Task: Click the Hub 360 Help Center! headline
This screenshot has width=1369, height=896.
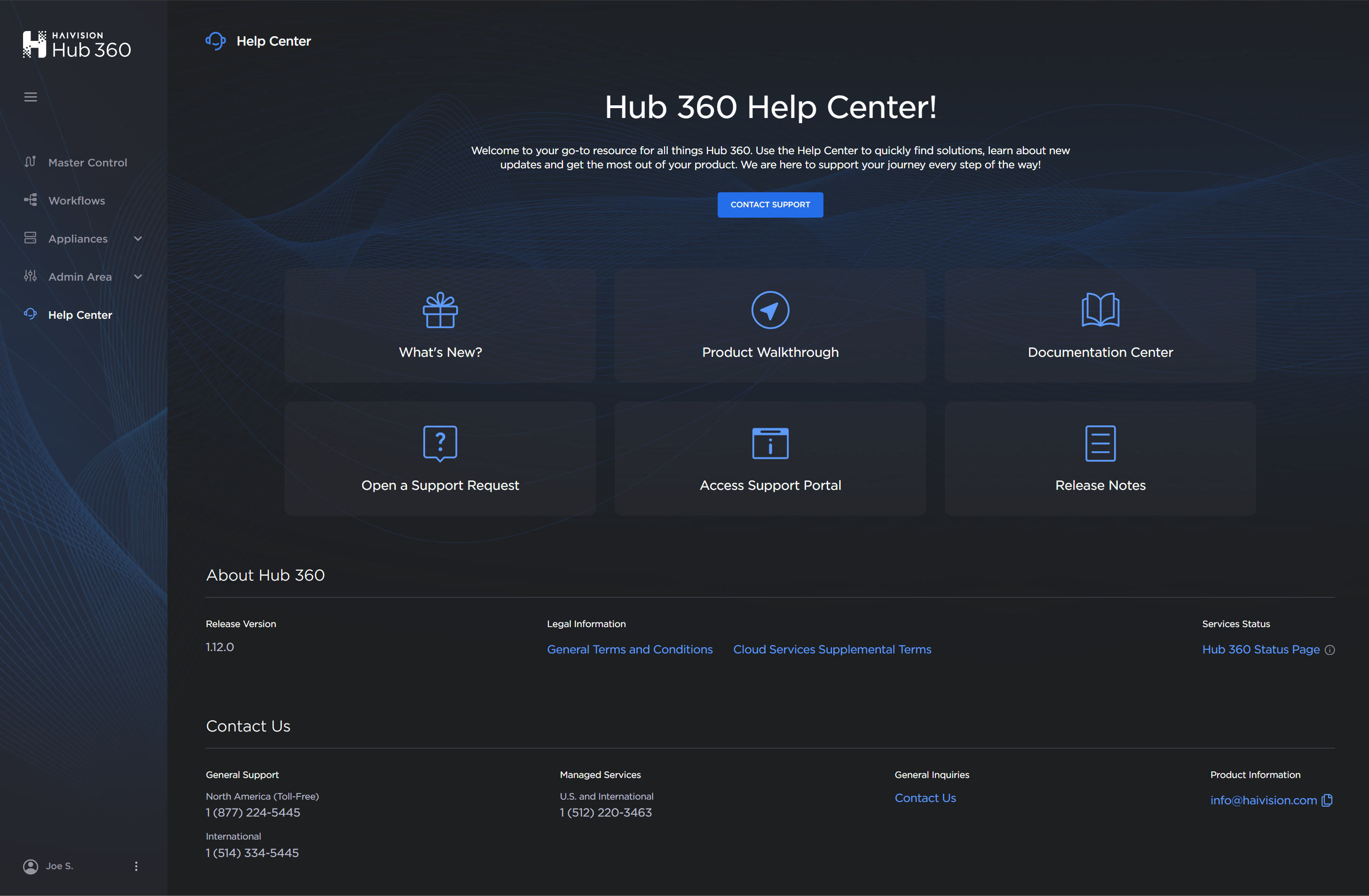Action: 770,107
